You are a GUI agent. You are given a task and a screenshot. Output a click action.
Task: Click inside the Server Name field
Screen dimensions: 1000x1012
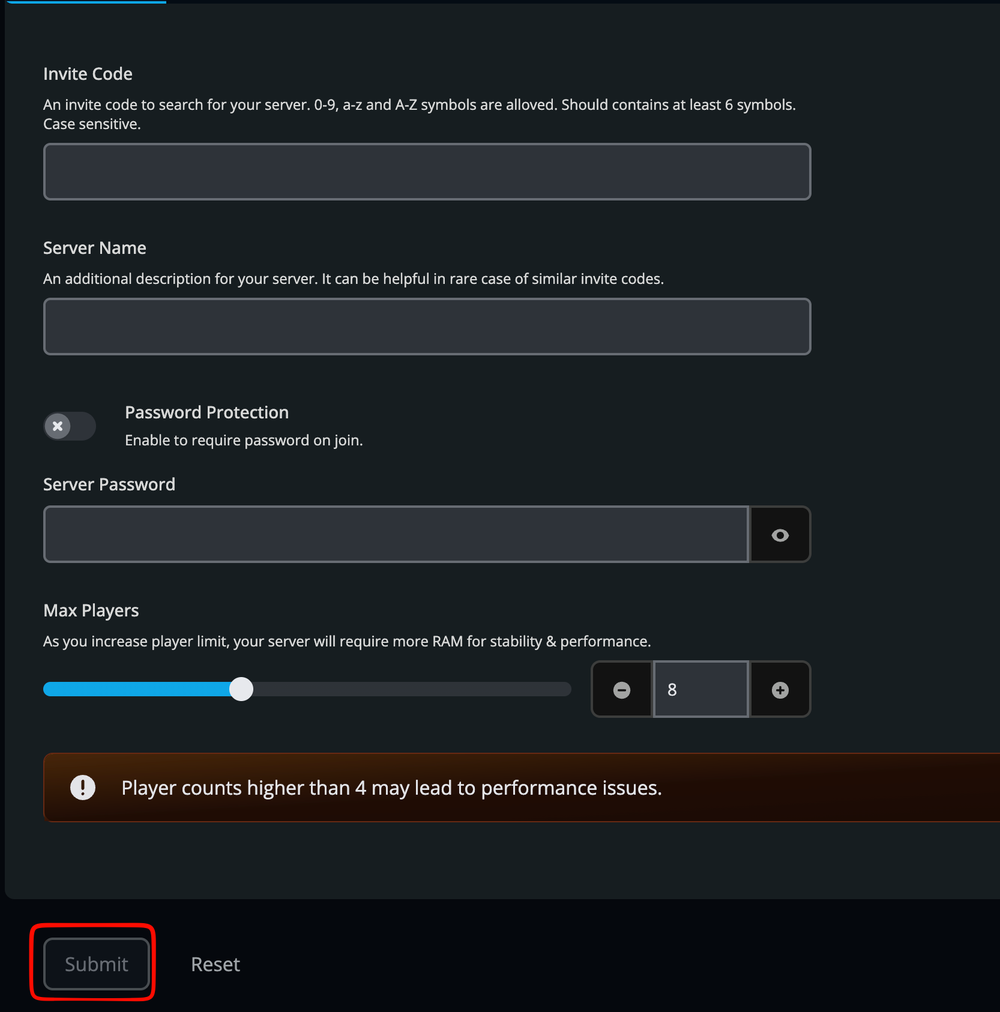(x=427, y=326)
